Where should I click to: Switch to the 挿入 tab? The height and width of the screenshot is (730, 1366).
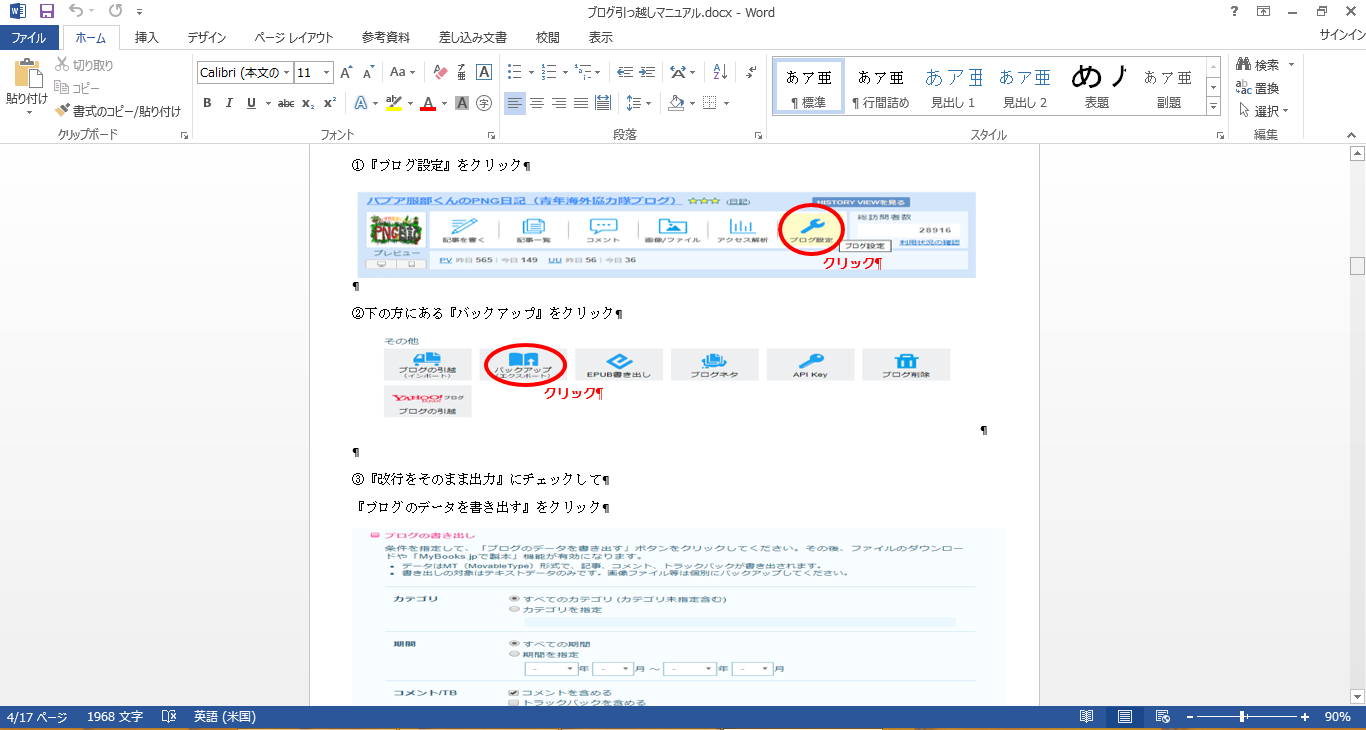pyautogui.click(x=147, y=38)
